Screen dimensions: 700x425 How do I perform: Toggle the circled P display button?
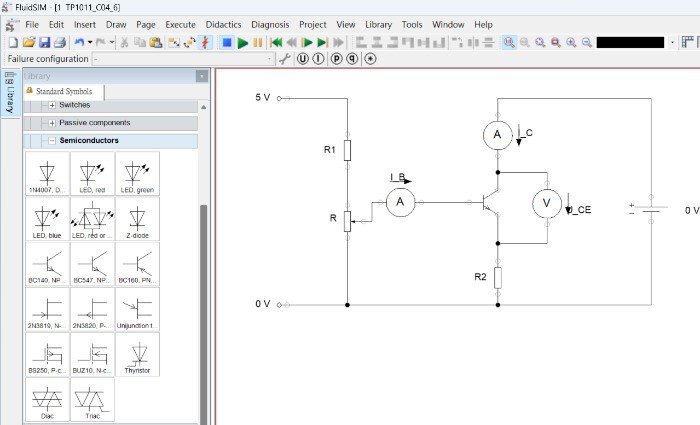[337, 59]
